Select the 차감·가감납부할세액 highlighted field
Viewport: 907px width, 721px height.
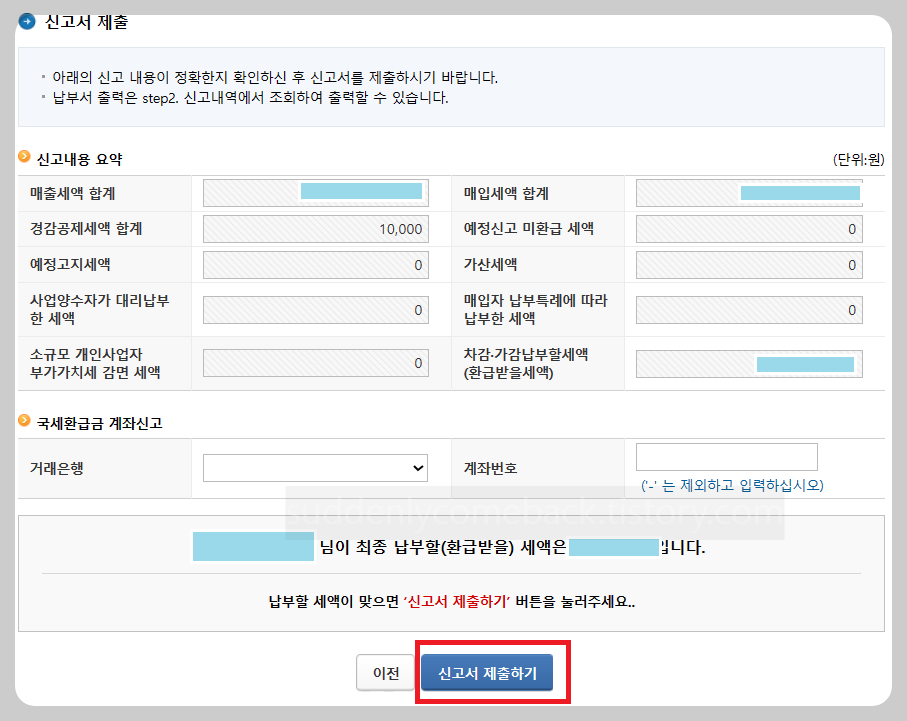click(748, 363)
